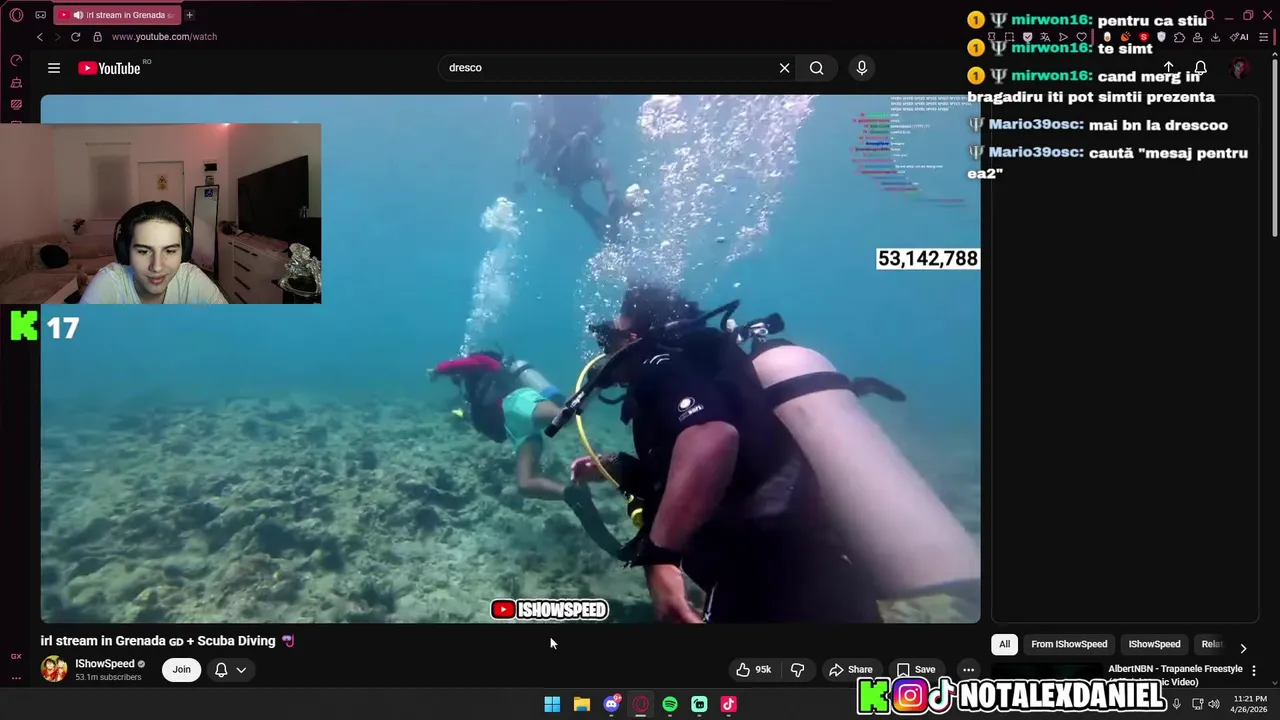Open subscription notification bell dropdown

click(231, 669)
